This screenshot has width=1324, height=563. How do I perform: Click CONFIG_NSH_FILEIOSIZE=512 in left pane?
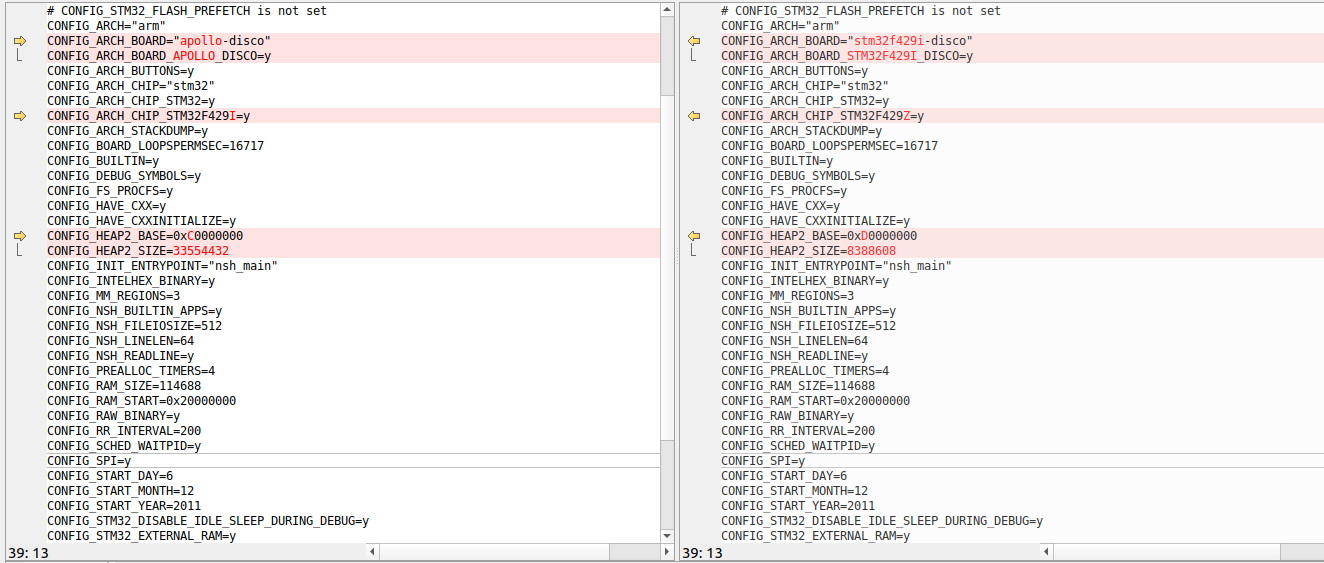click(134, 326)
